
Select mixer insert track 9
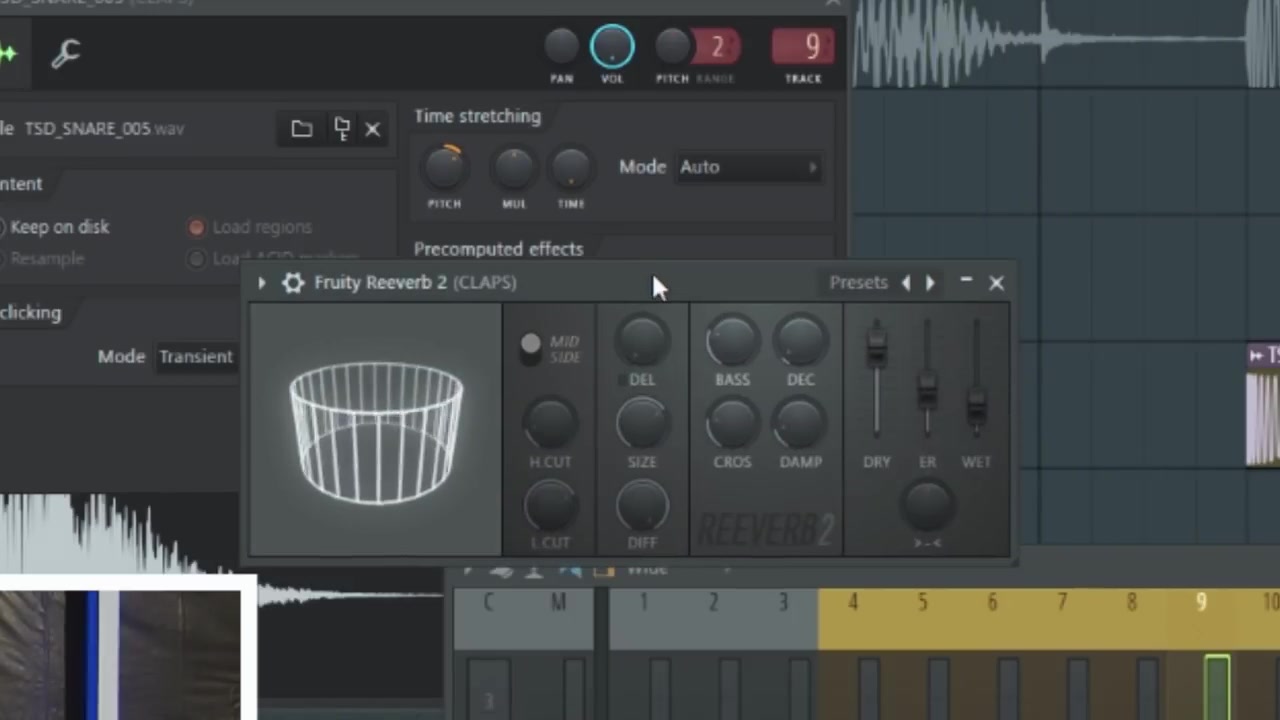(1201, 603)
